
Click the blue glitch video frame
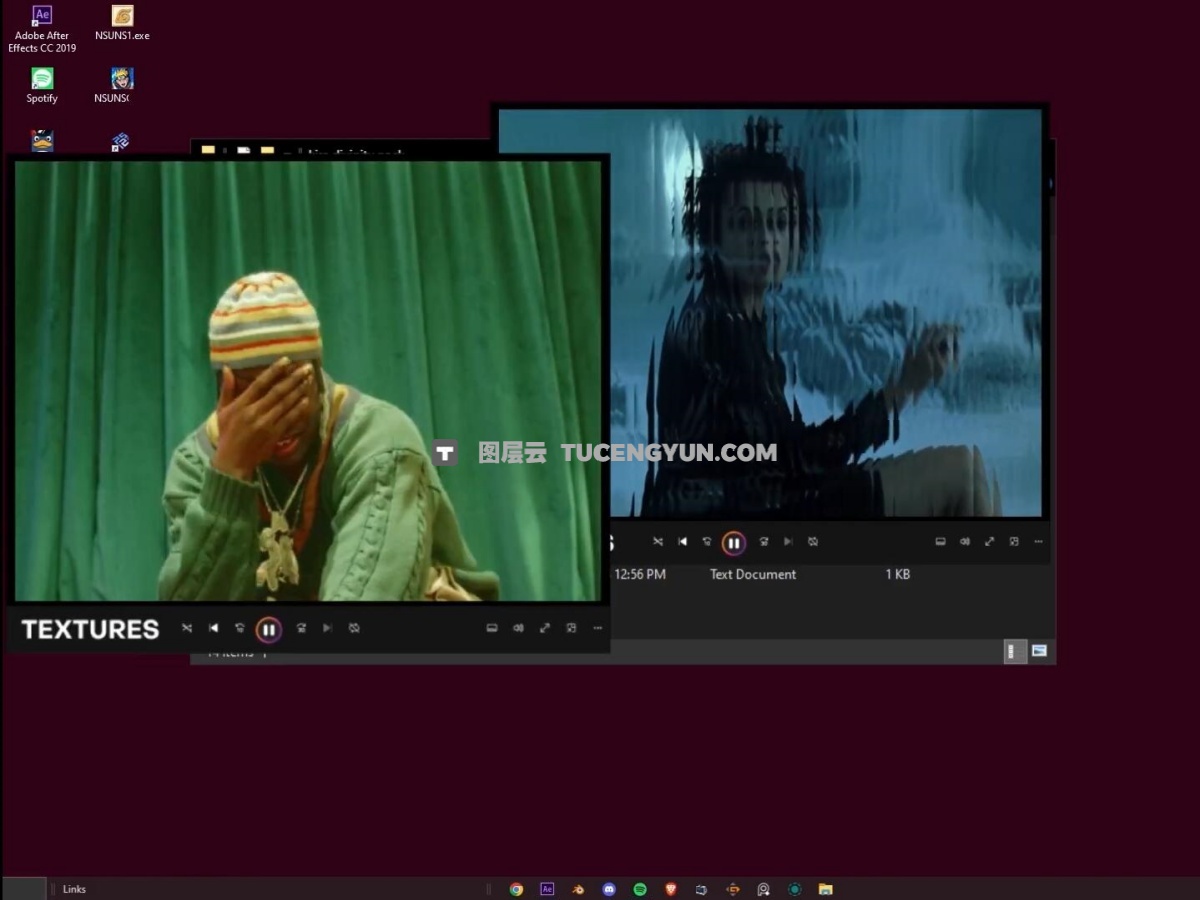(770, 313)
